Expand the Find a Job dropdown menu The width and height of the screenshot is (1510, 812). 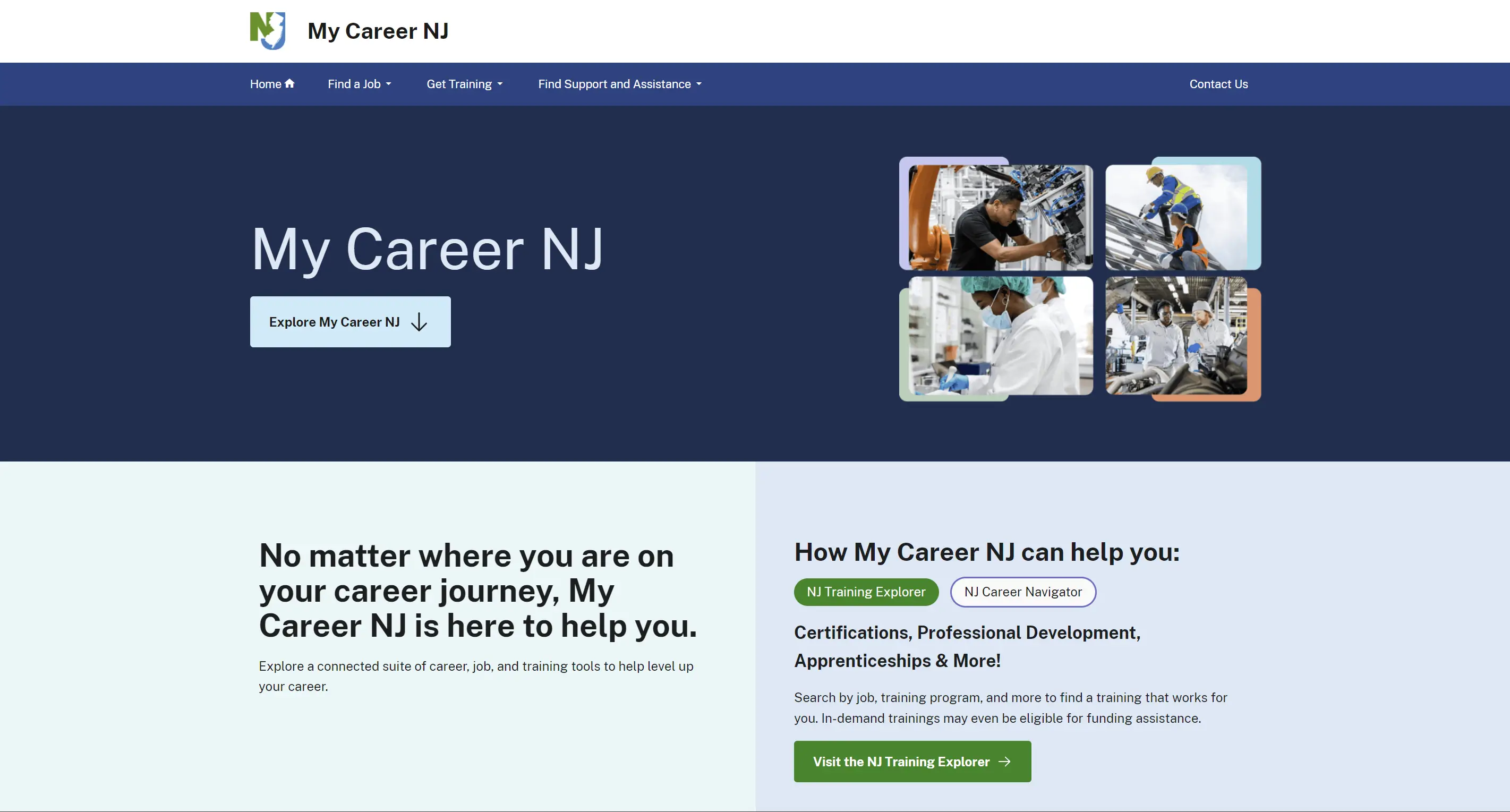pos(360,84)
